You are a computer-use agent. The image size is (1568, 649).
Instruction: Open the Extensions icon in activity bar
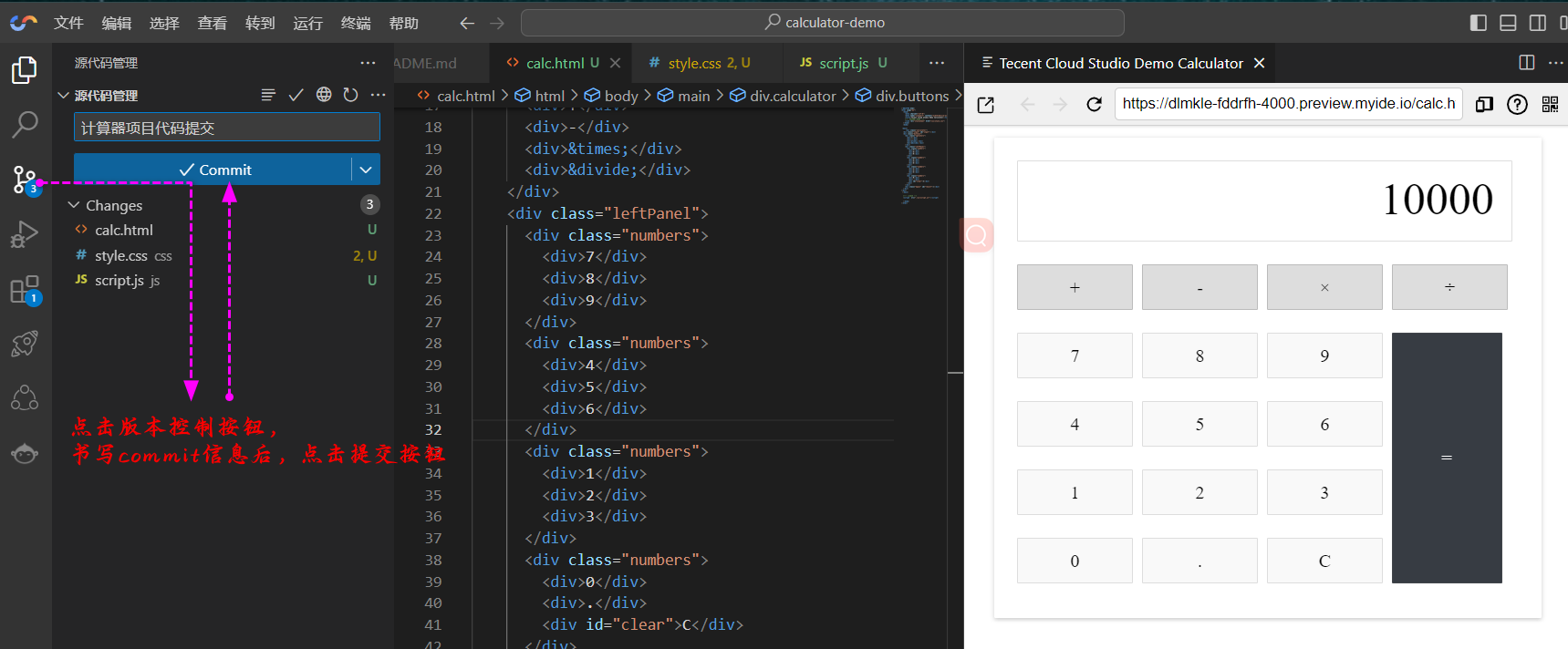25,290
